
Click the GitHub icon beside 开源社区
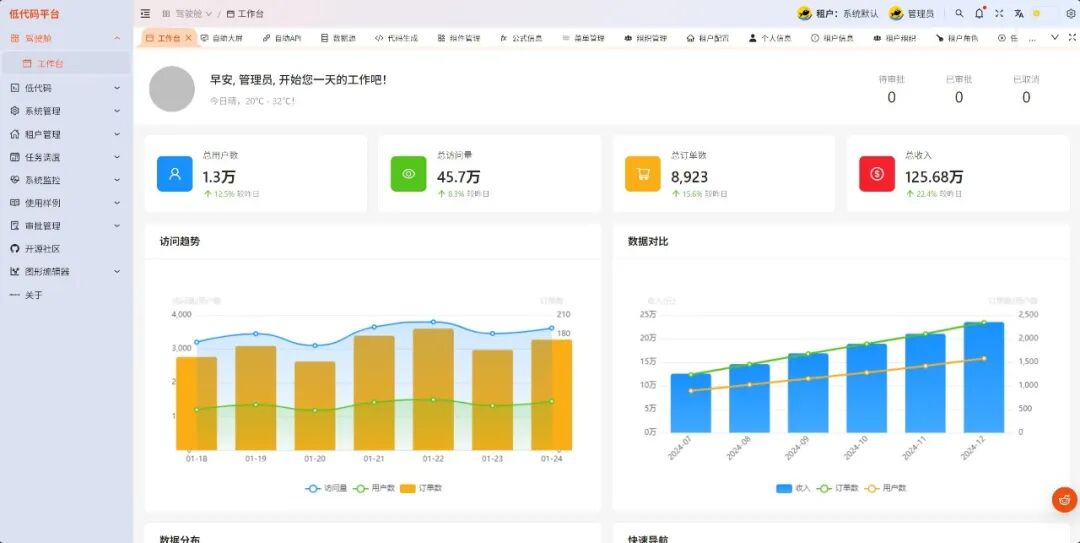(14, 249)
